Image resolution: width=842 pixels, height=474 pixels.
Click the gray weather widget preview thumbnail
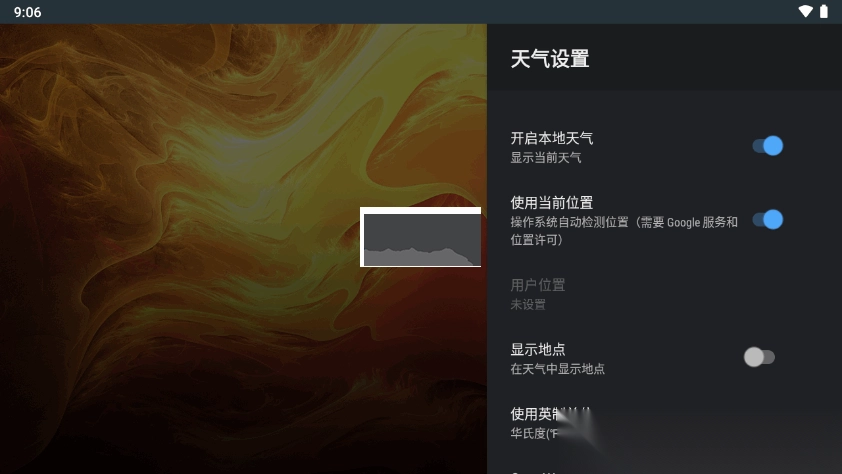pyautogui.click(x=420, y=237)
